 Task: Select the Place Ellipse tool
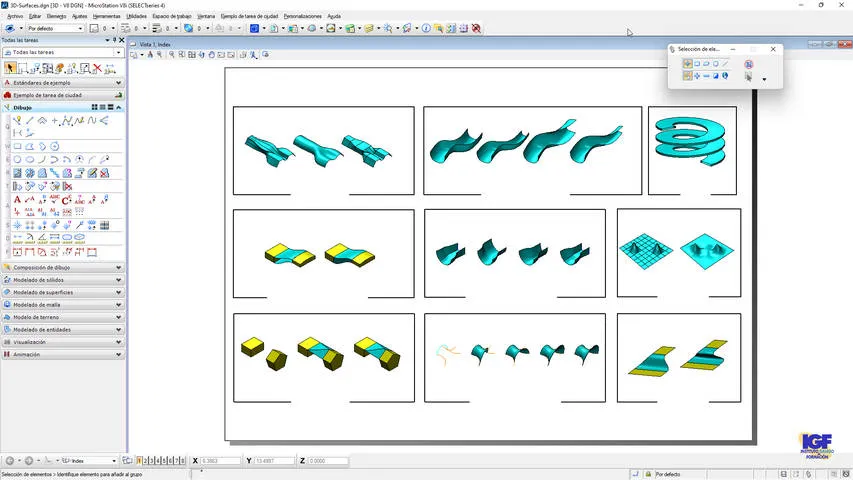point(30,159)
